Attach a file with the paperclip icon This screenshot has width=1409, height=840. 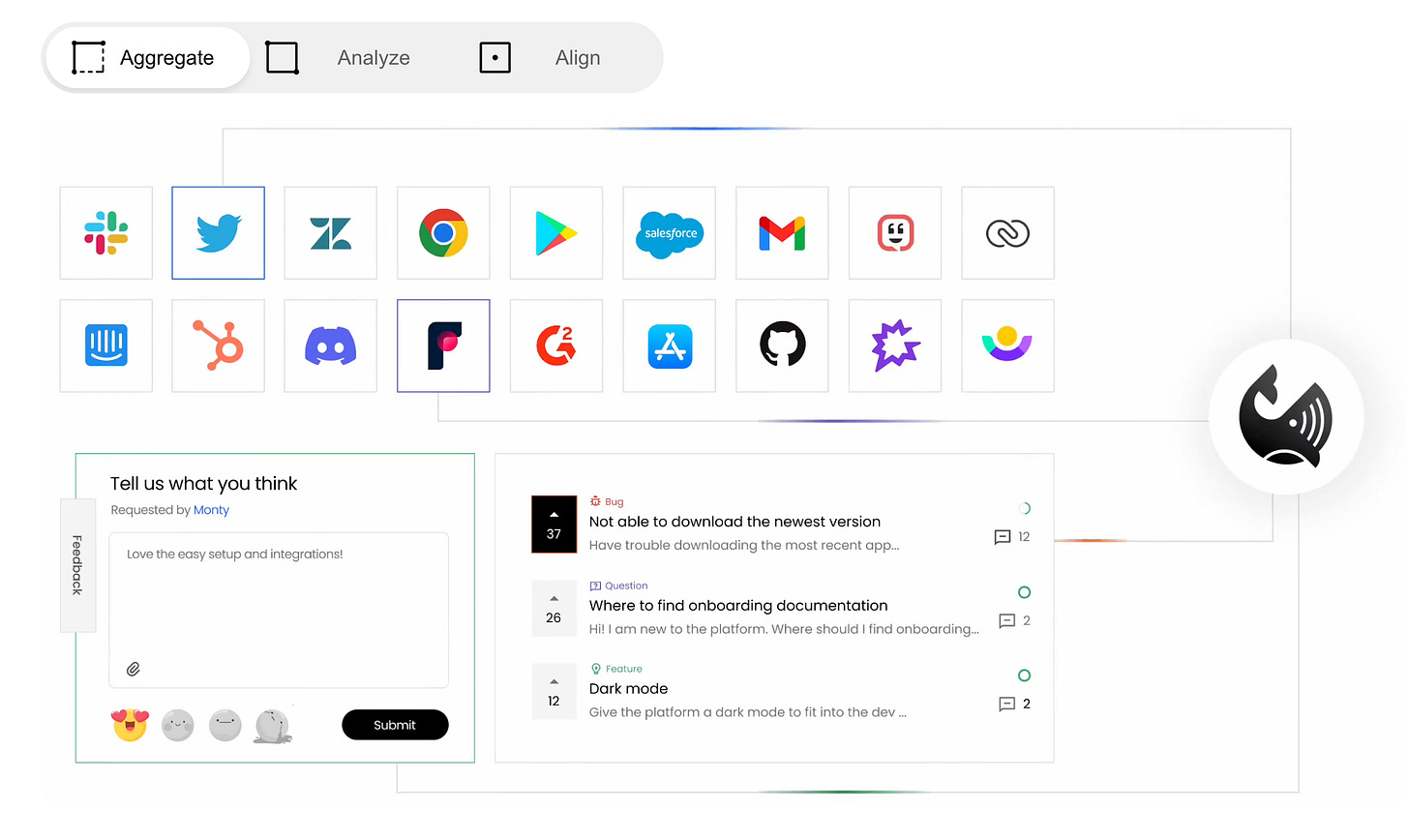[x=134, y=669]
